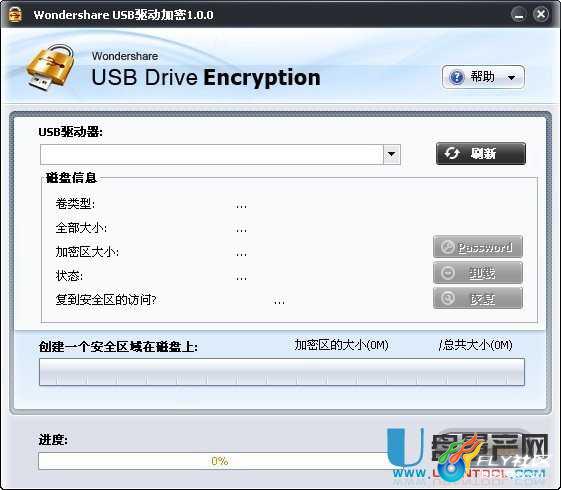Close the Wondershare USB encryption window
The image size is (561, 490).
click(541, 14)
